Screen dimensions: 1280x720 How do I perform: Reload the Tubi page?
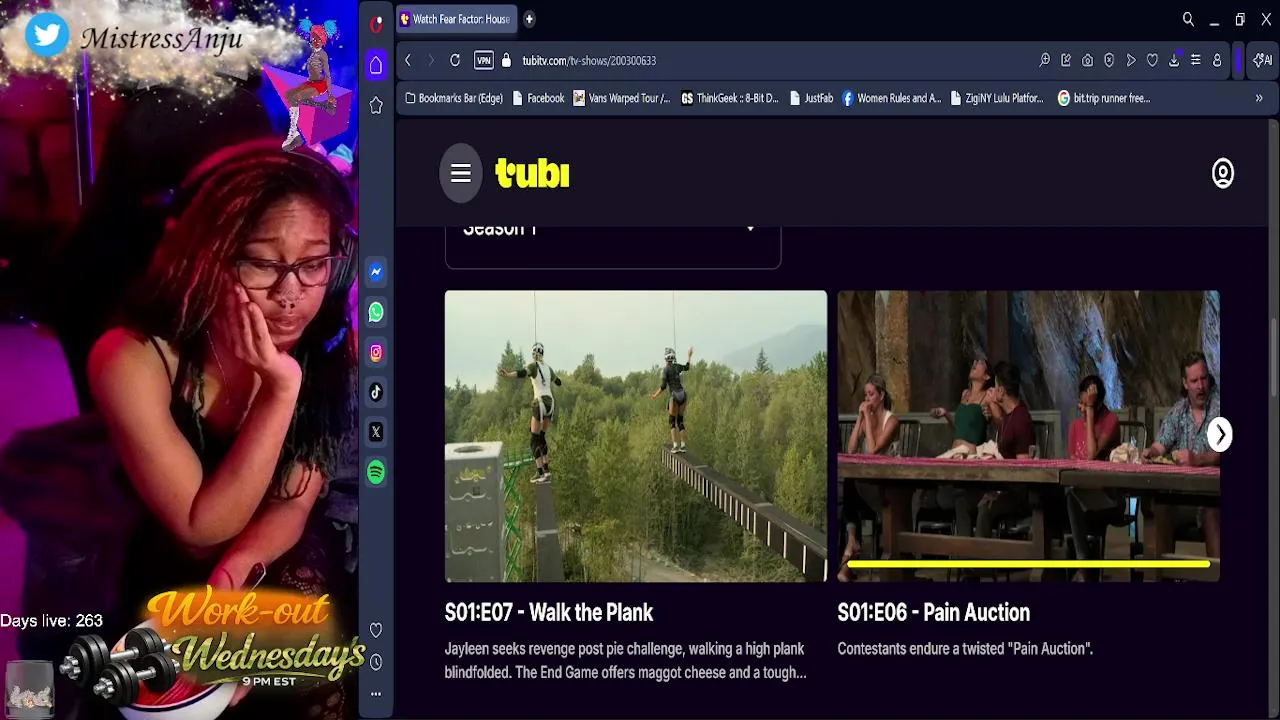pyautogui.click(x=455, y=60)
